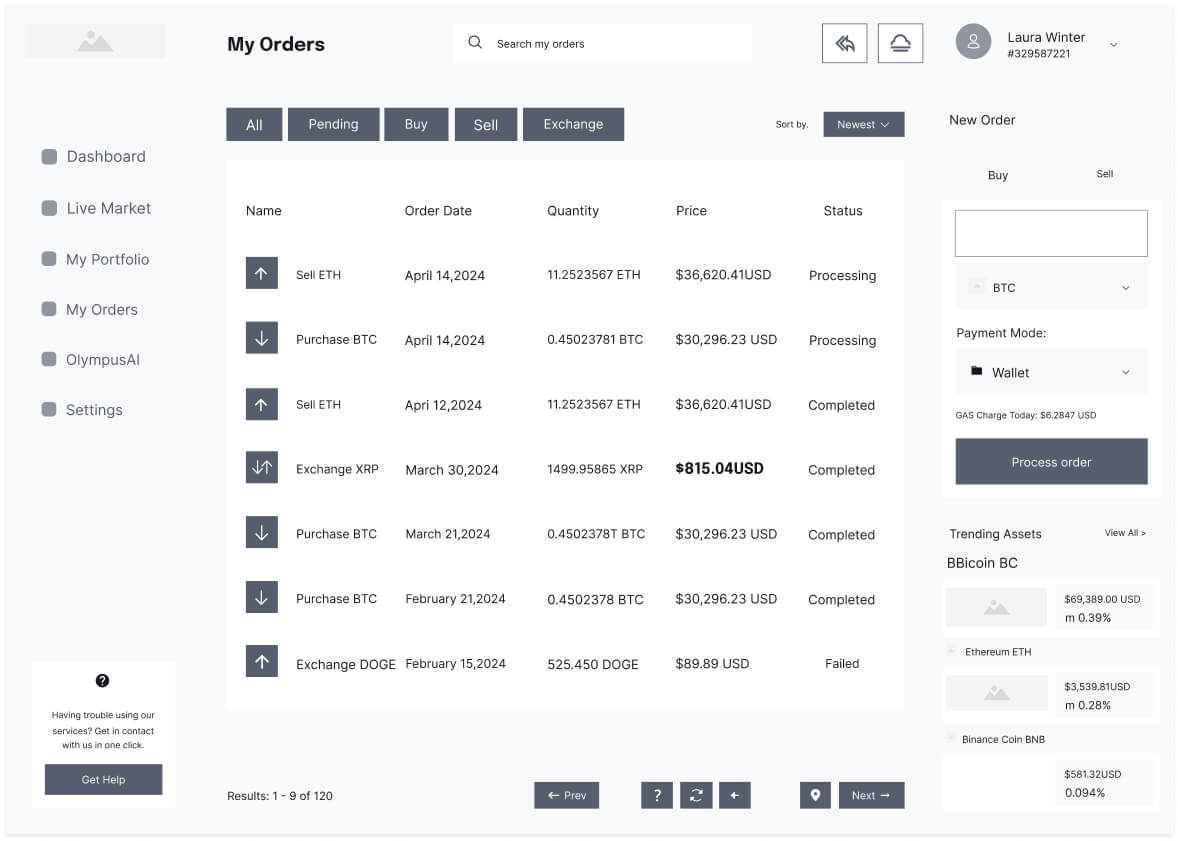Click the 1499.95865 XRP quantity
Screen dimensions: 1178x841
point(595,469)
